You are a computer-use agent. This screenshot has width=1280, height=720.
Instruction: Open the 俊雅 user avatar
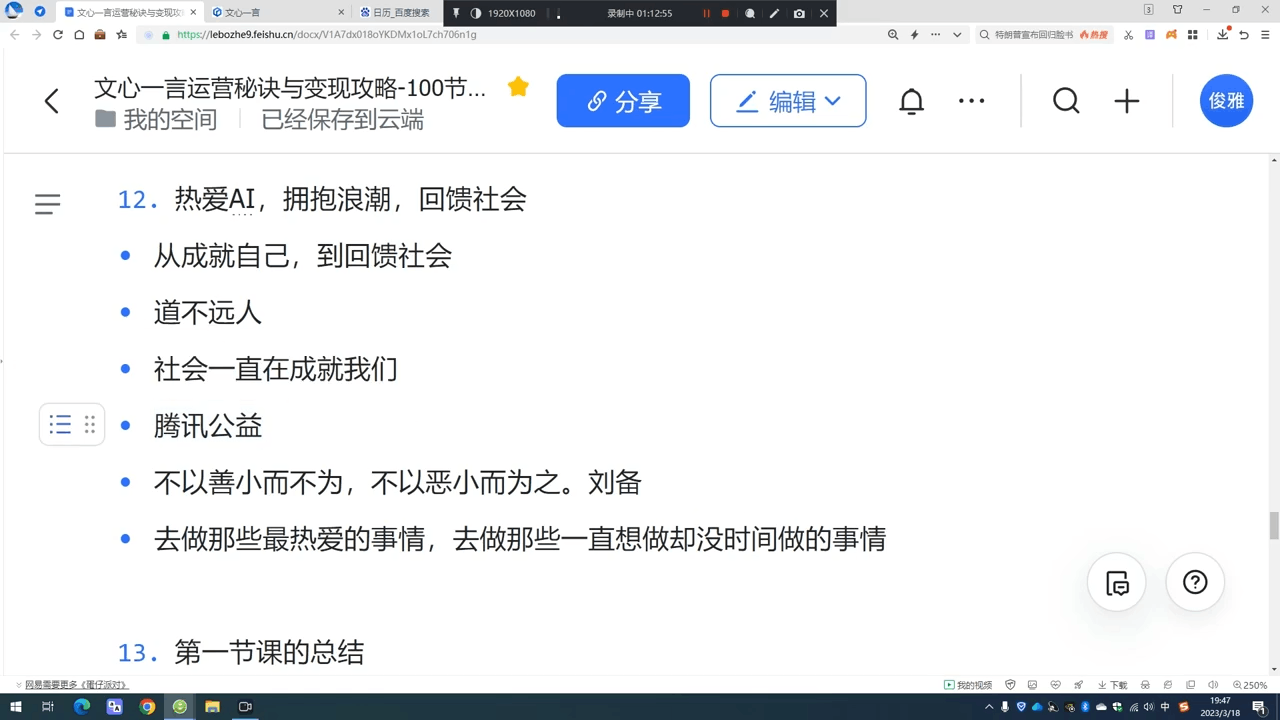(x=1226, y=101)
